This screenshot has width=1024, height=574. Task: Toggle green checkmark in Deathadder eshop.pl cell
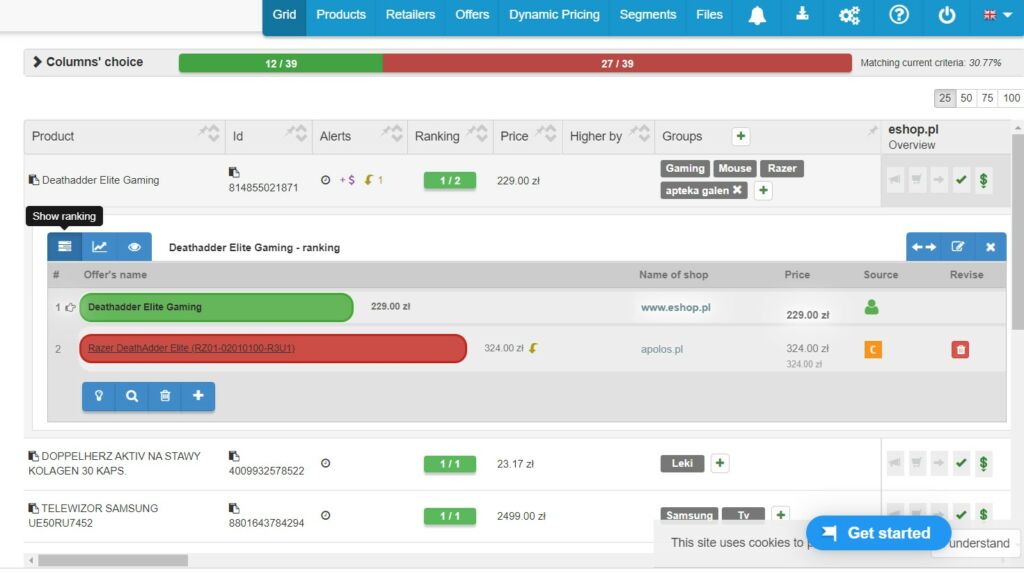tap(961, 180)
